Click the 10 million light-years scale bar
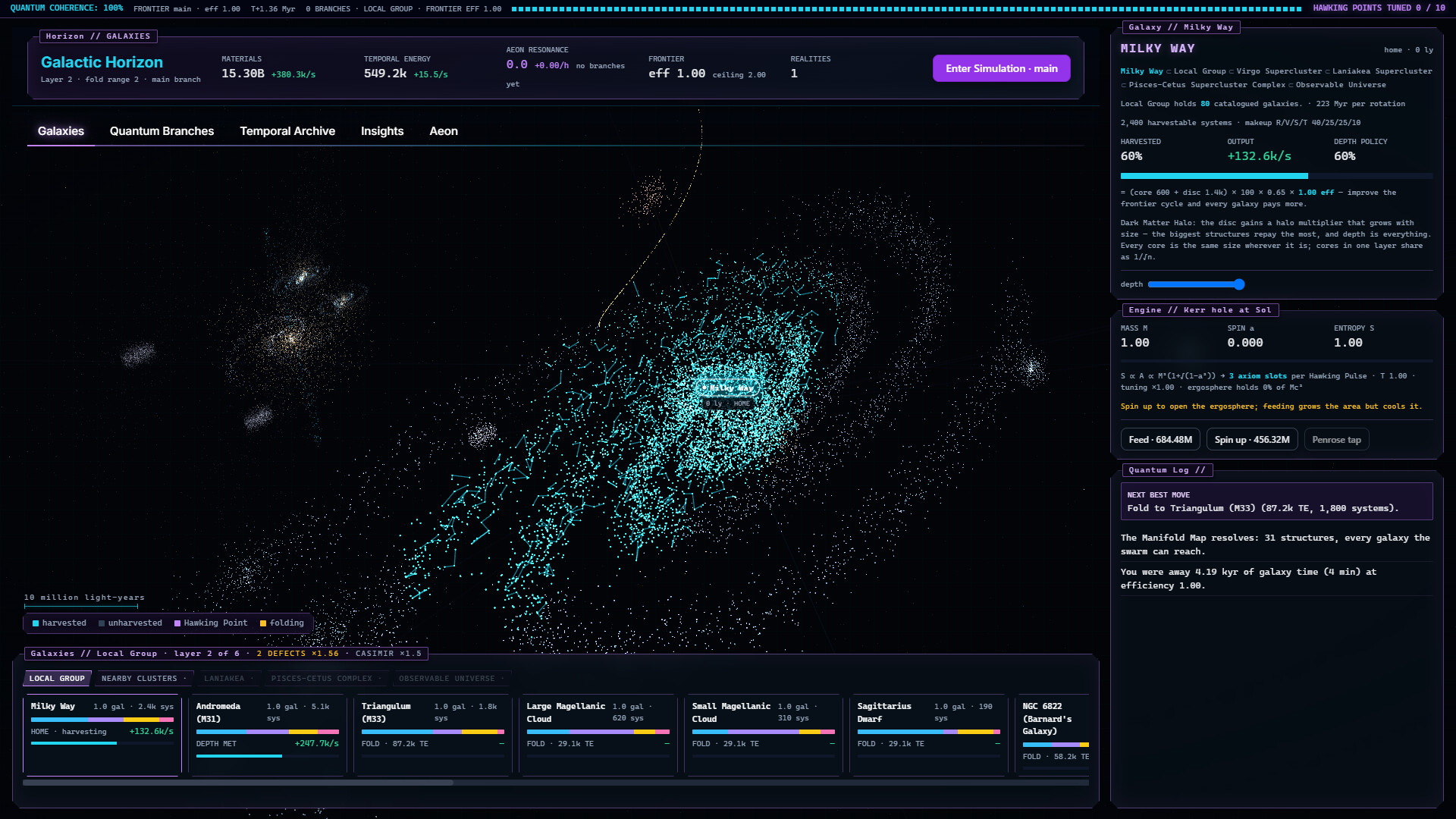Screen dimensions: 1456x819 click(x=81, y=606)
